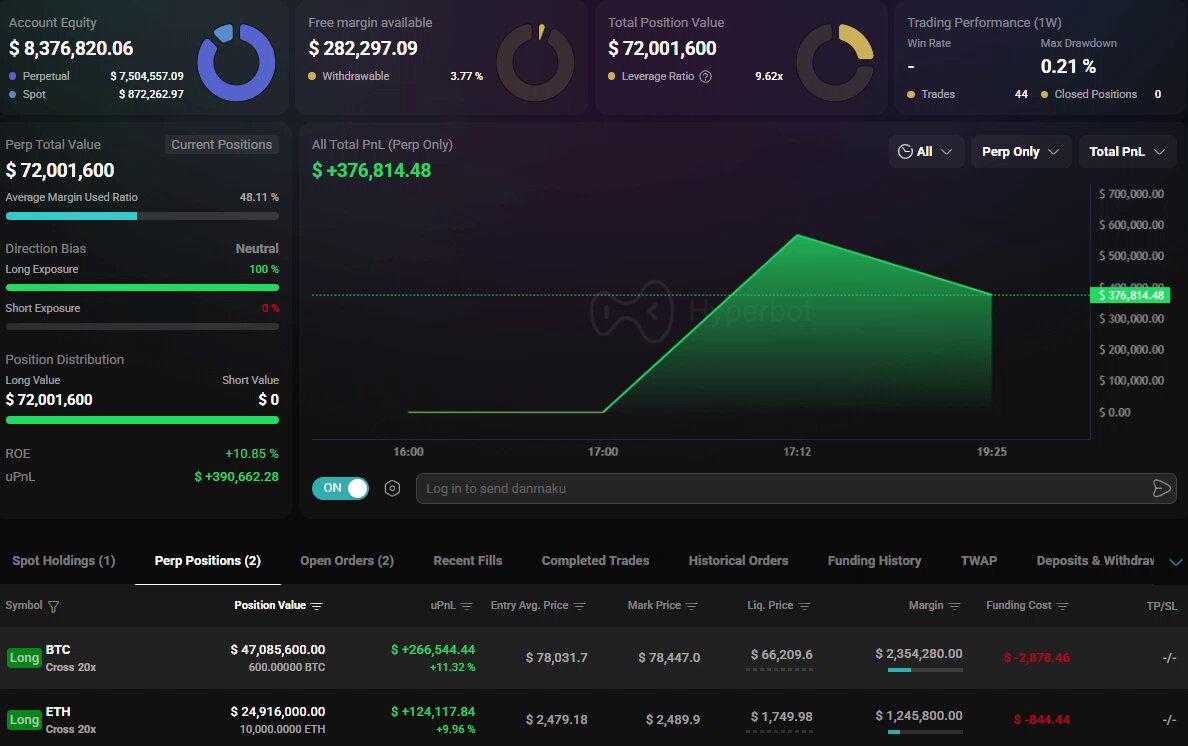Click the ETH funding cost $ -844.44
Screen dimensions: 1188x746
pyautogui.click(x=1042, y=719)
